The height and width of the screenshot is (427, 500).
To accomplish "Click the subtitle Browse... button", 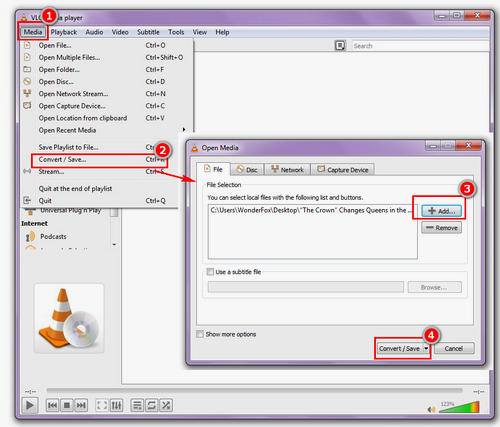I will pyautogui.click(x=434, y=287).
